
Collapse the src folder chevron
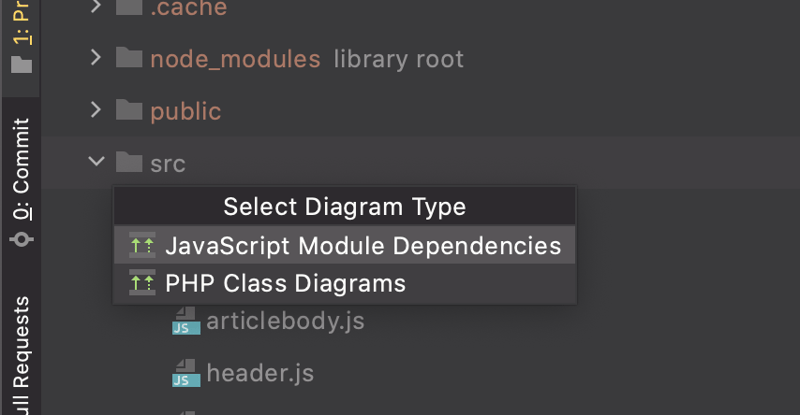(96, 162)
